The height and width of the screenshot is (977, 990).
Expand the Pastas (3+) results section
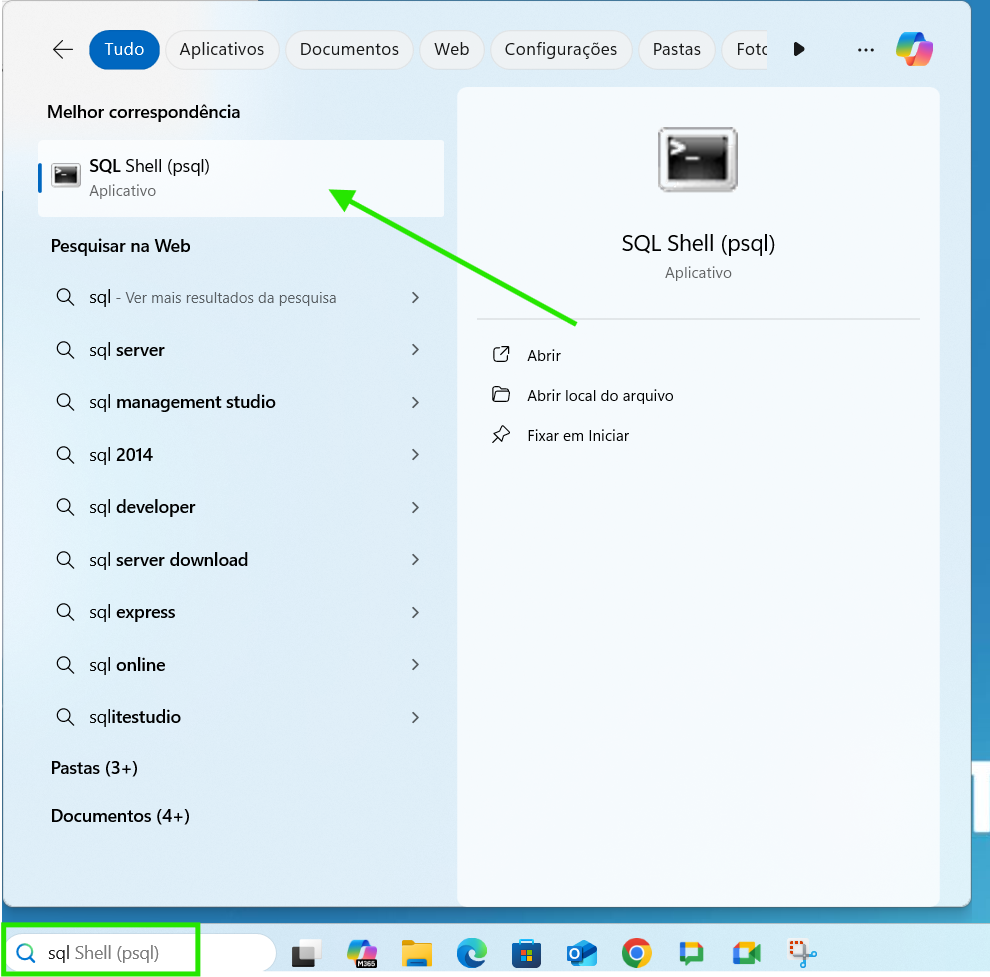tap(94, 768)
